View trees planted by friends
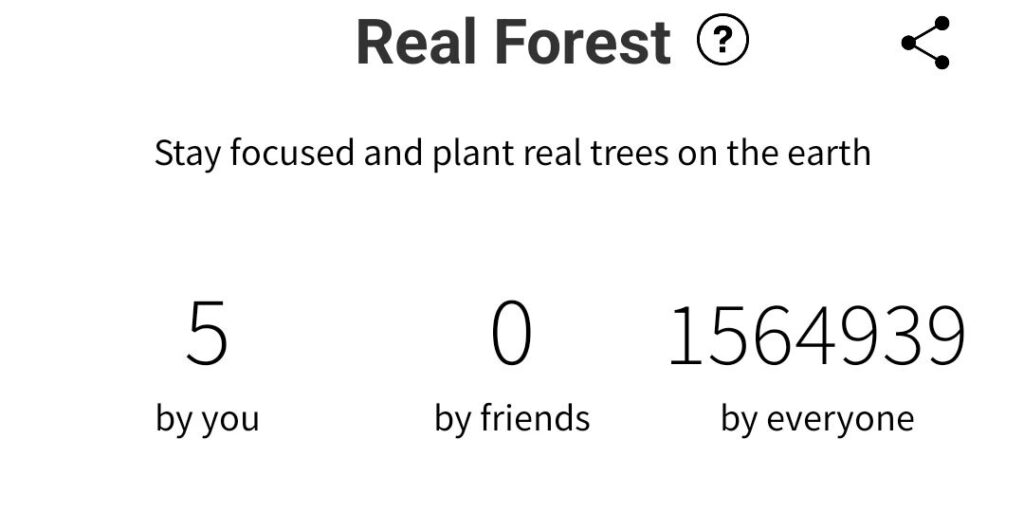Image resolution: width=1024 pixels, height=512 pixels. (x=511, y=333)
